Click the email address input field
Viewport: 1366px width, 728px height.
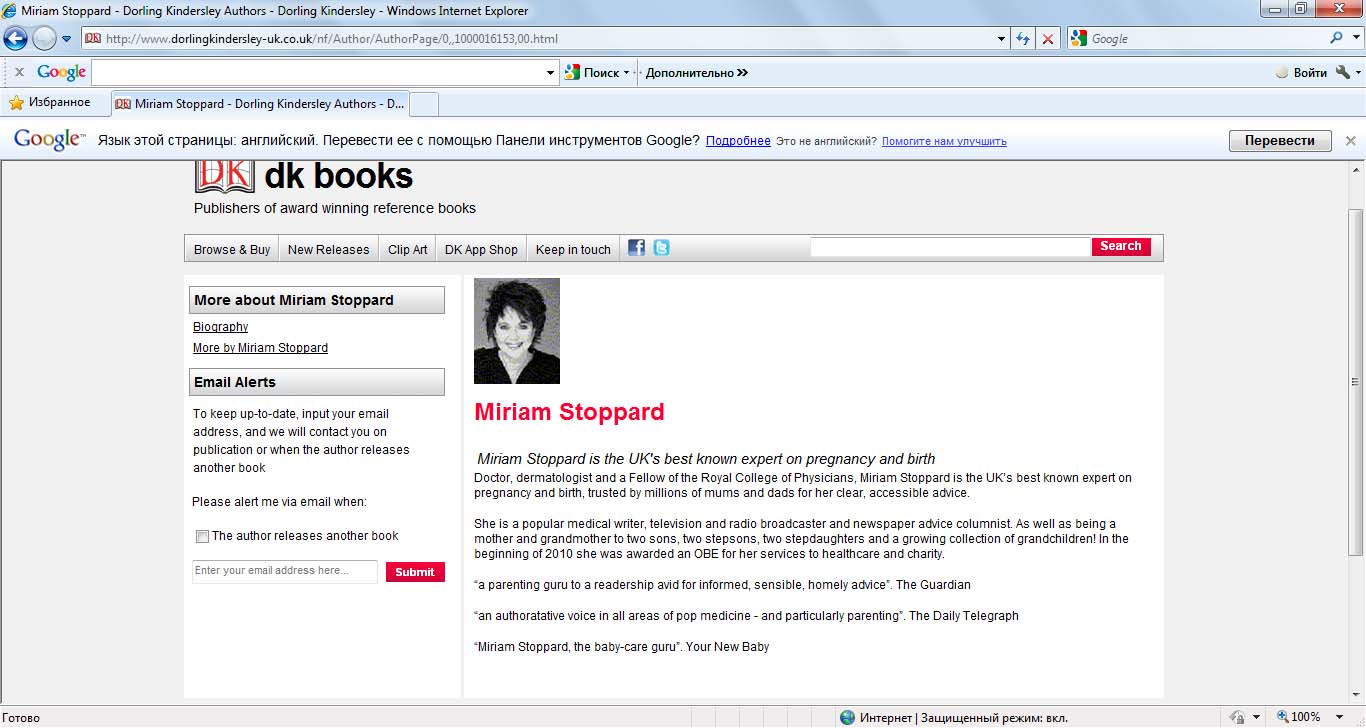285,571
